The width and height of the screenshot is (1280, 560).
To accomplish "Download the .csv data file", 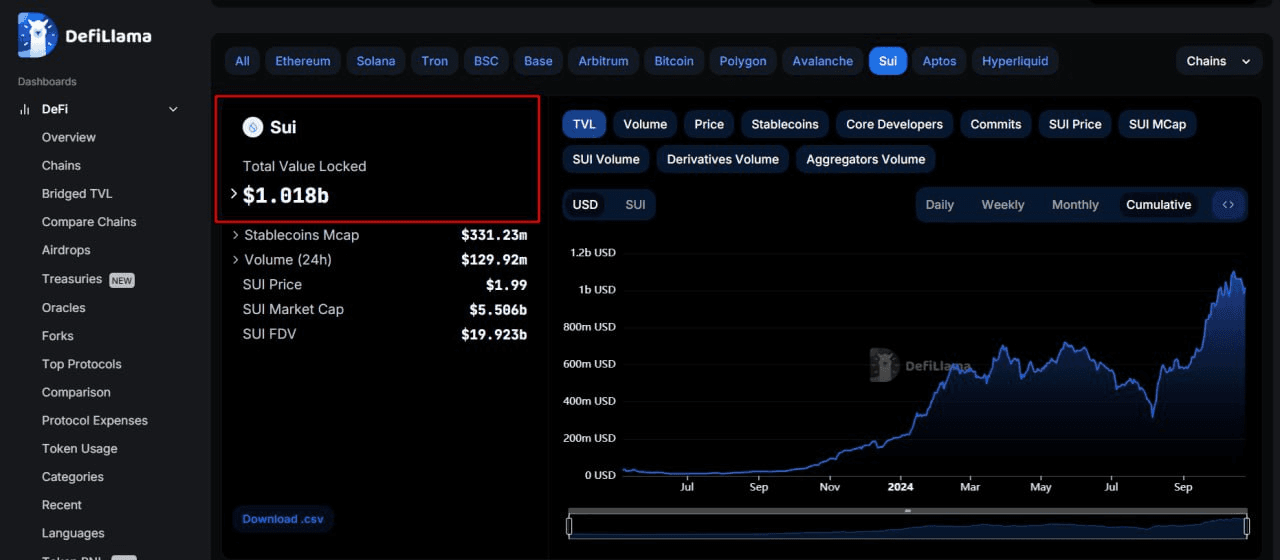I will tap(283, 519).
